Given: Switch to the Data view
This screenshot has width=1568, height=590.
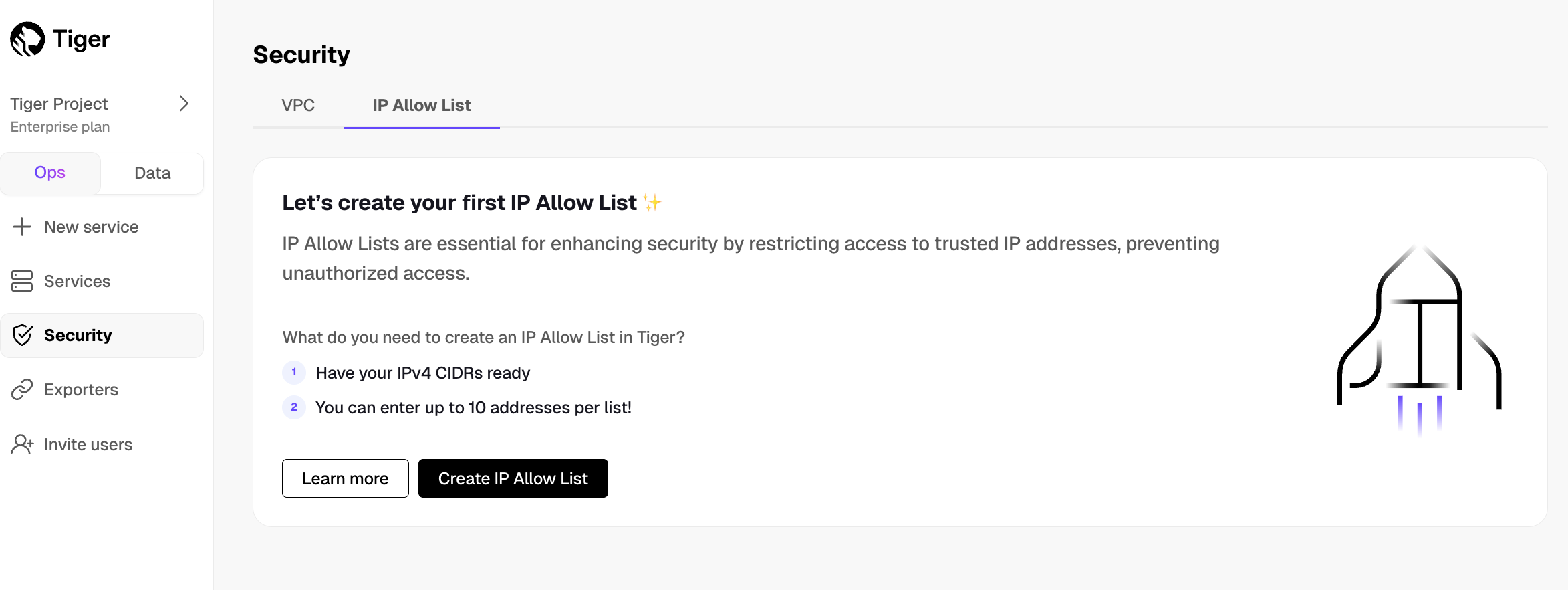Looking at the screenshot, I should coord(152,173).
